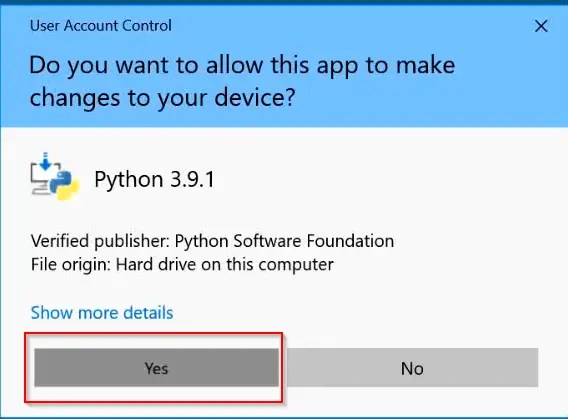Choose No to deny the app
The height and width of the screenshot is (419, 568).
pos(412,368)
